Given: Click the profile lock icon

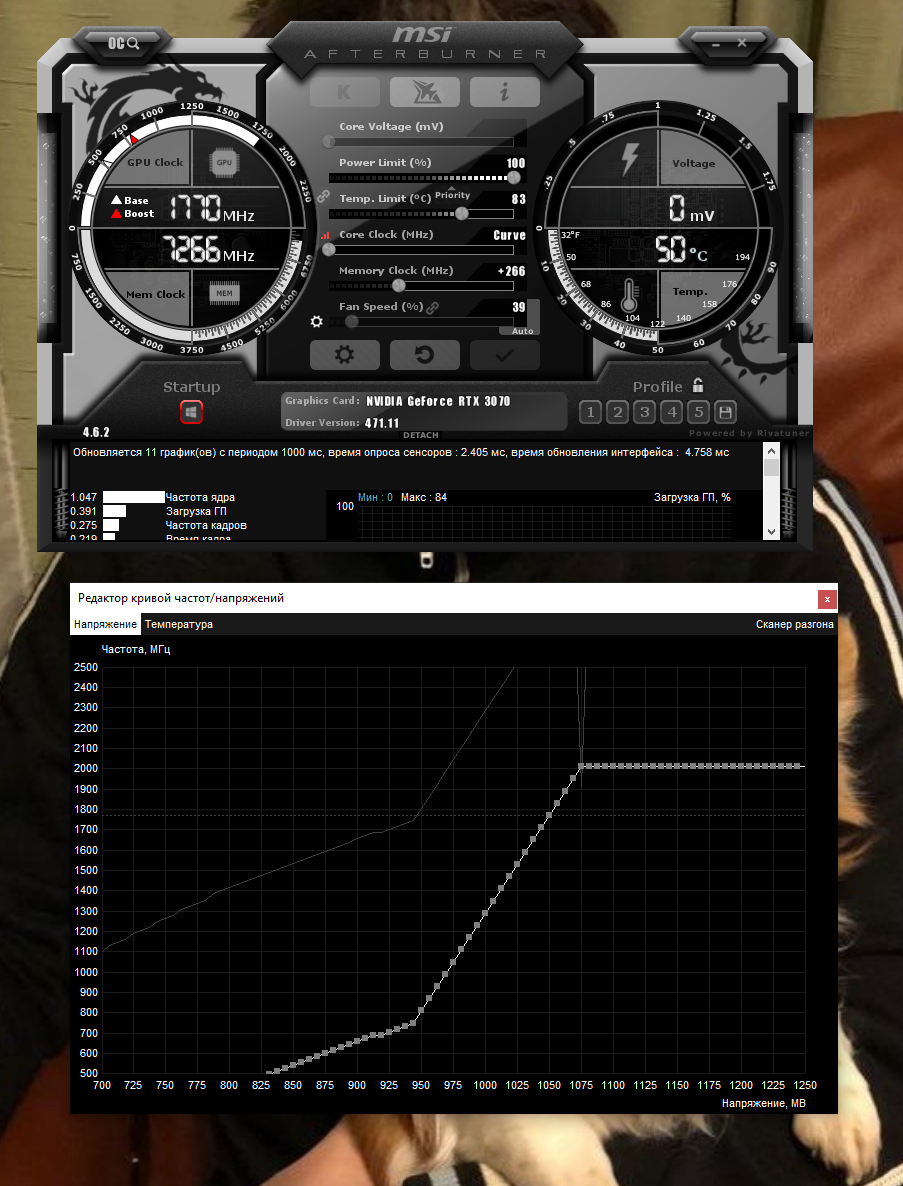Looking at the screenshot, I should [x=698, y=385].
